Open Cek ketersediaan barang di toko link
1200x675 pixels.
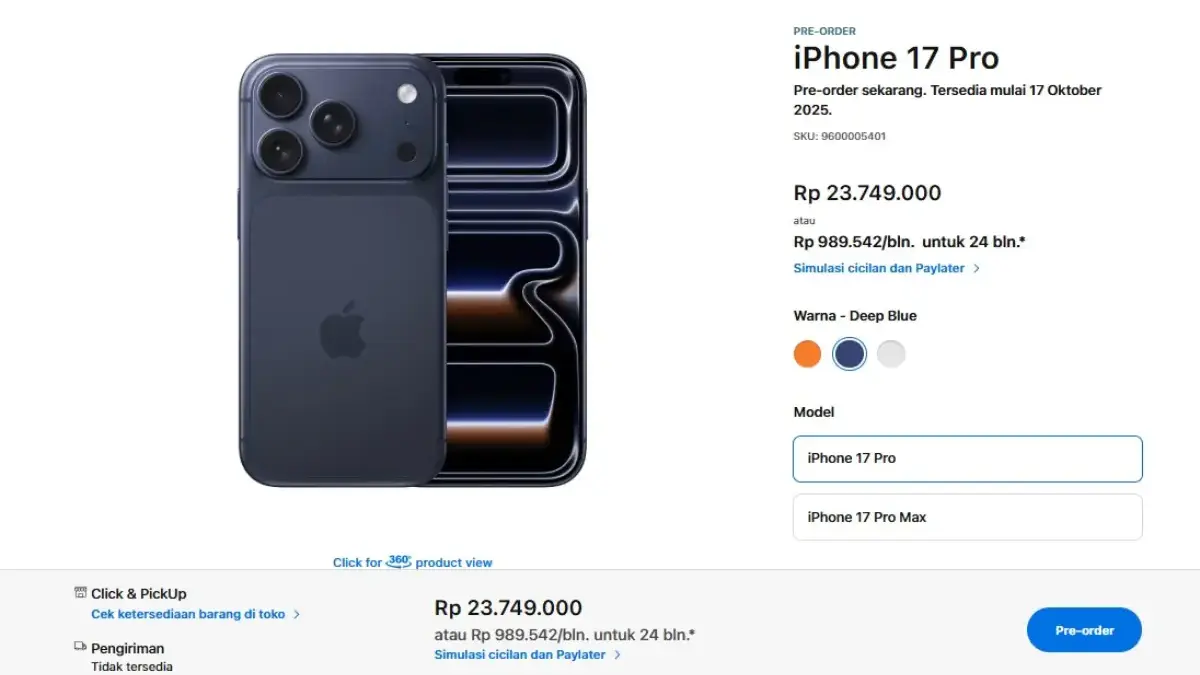(188, 615)
